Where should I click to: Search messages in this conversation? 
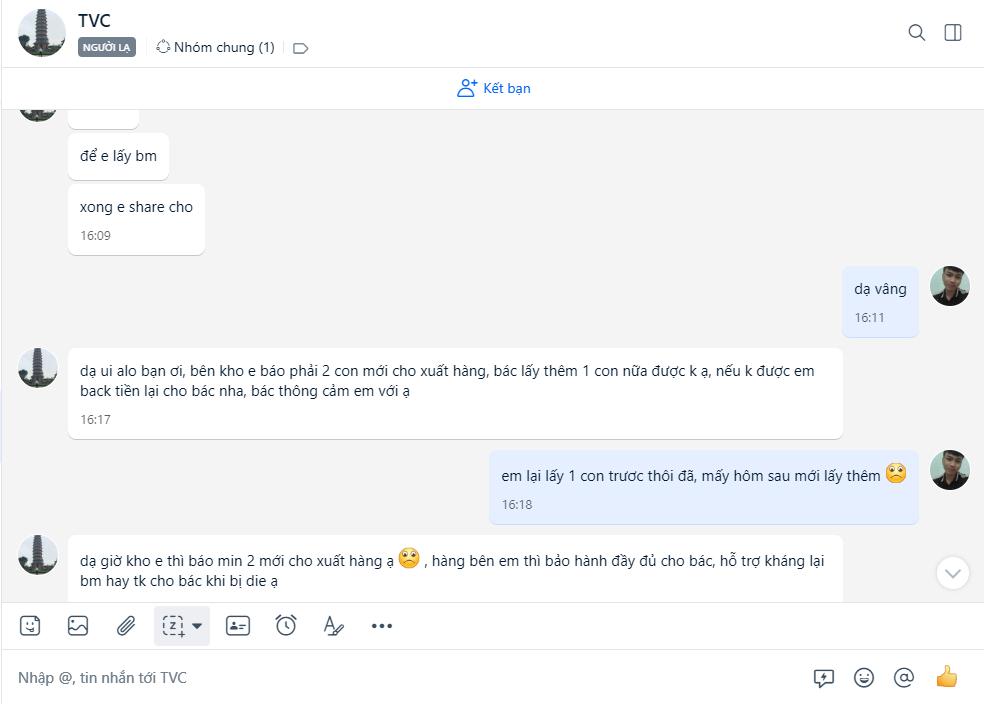pyautogui.click(x=916, y=33)
